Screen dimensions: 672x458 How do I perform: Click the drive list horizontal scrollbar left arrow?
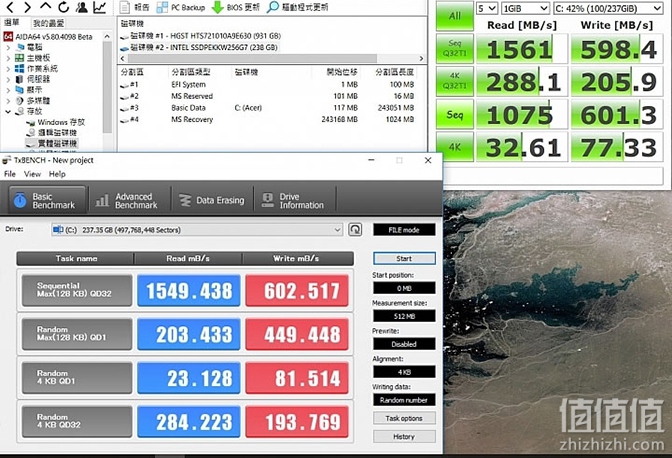click(123, 58)
